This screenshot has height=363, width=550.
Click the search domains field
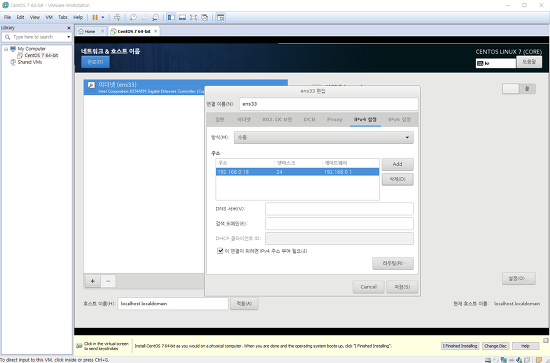pyautogui.click(x=339, y=224)
